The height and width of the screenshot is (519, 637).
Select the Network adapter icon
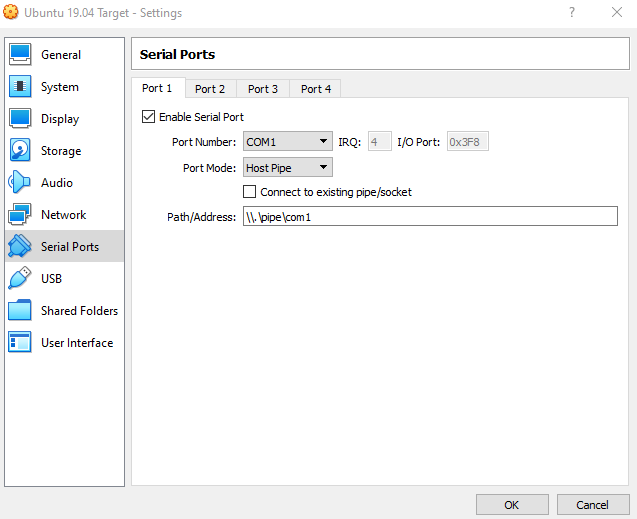click(x=20, y=215)
